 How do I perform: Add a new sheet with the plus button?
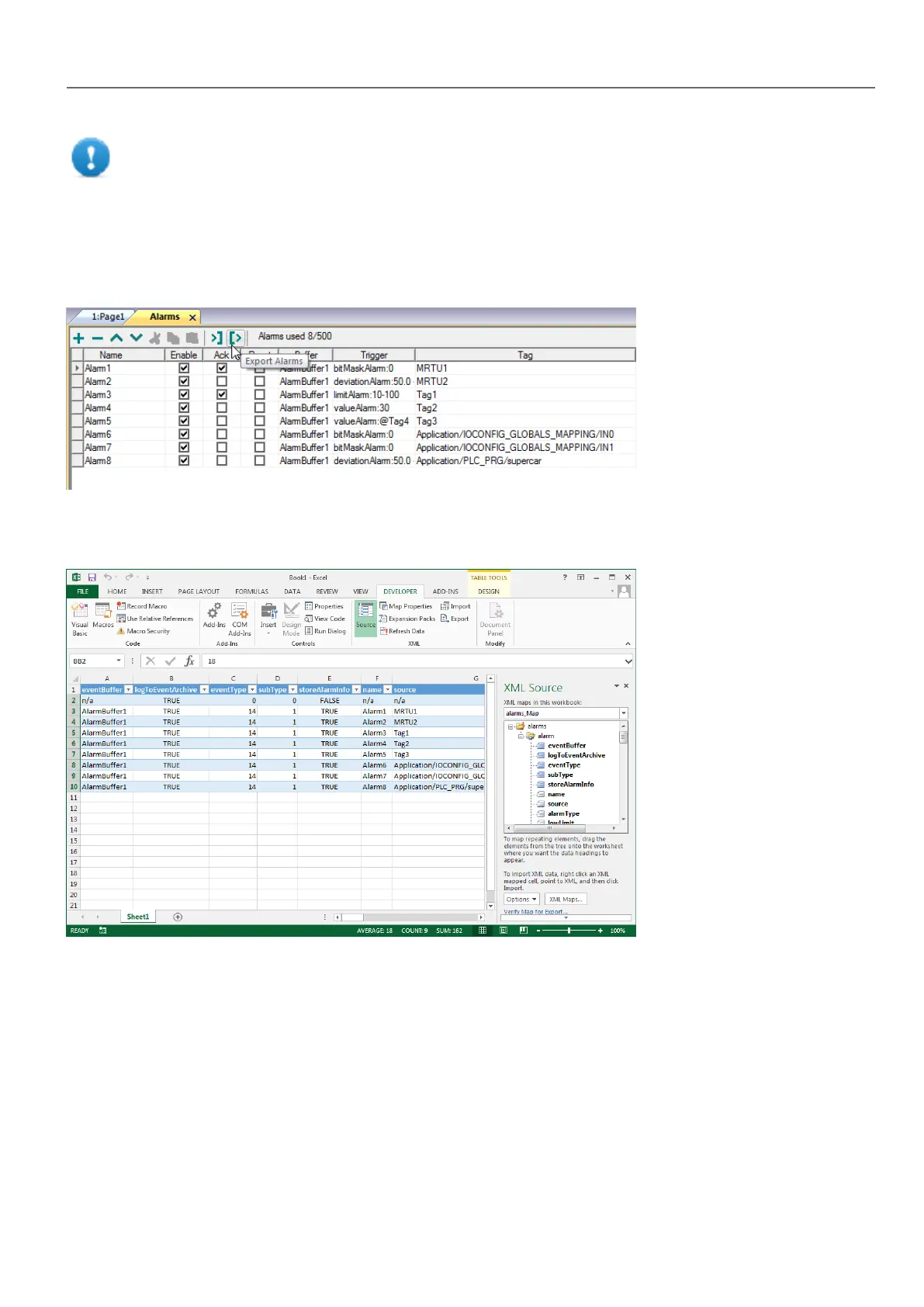tap(178, 917)
